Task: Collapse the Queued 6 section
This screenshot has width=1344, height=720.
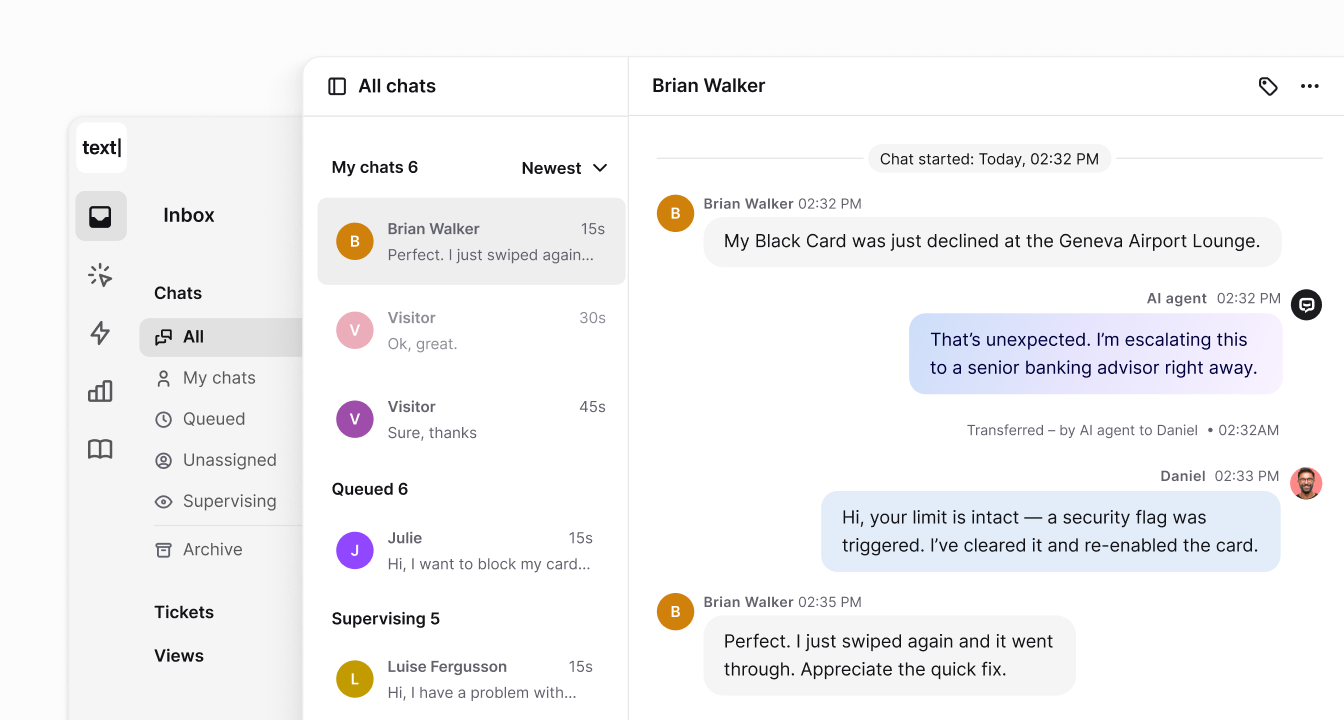Action: (370, 489)
